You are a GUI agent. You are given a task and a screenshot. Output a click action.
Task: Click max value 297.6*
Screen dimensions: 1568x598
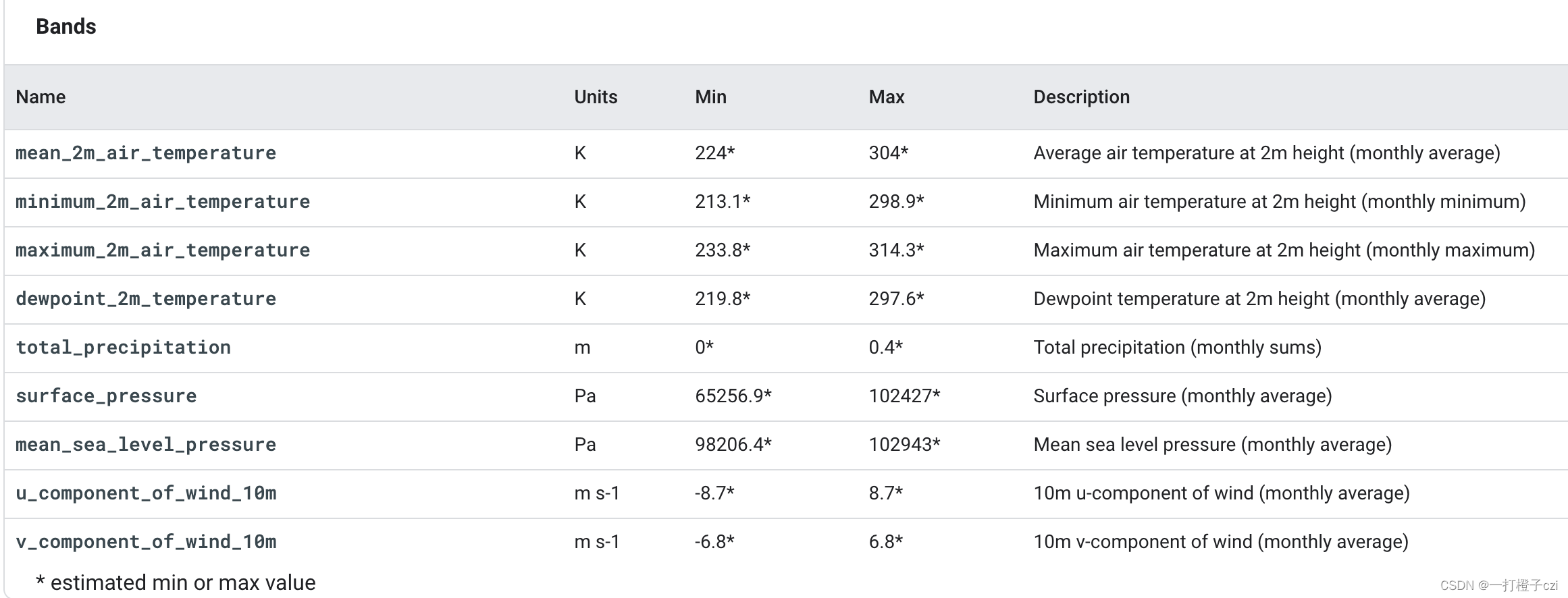tap(896, 299)
